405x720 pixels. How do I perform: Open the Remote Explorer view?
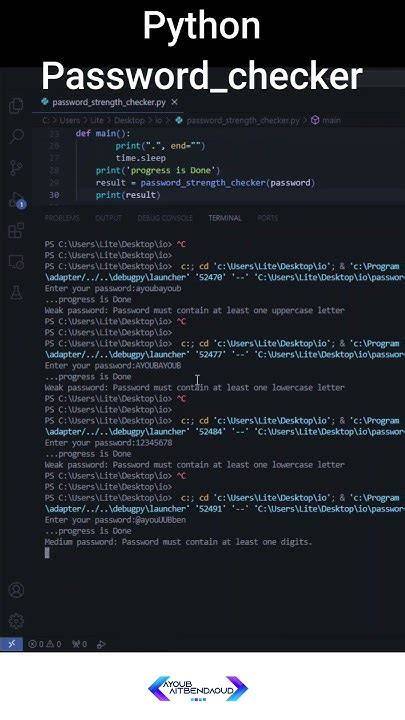point(16,262)
